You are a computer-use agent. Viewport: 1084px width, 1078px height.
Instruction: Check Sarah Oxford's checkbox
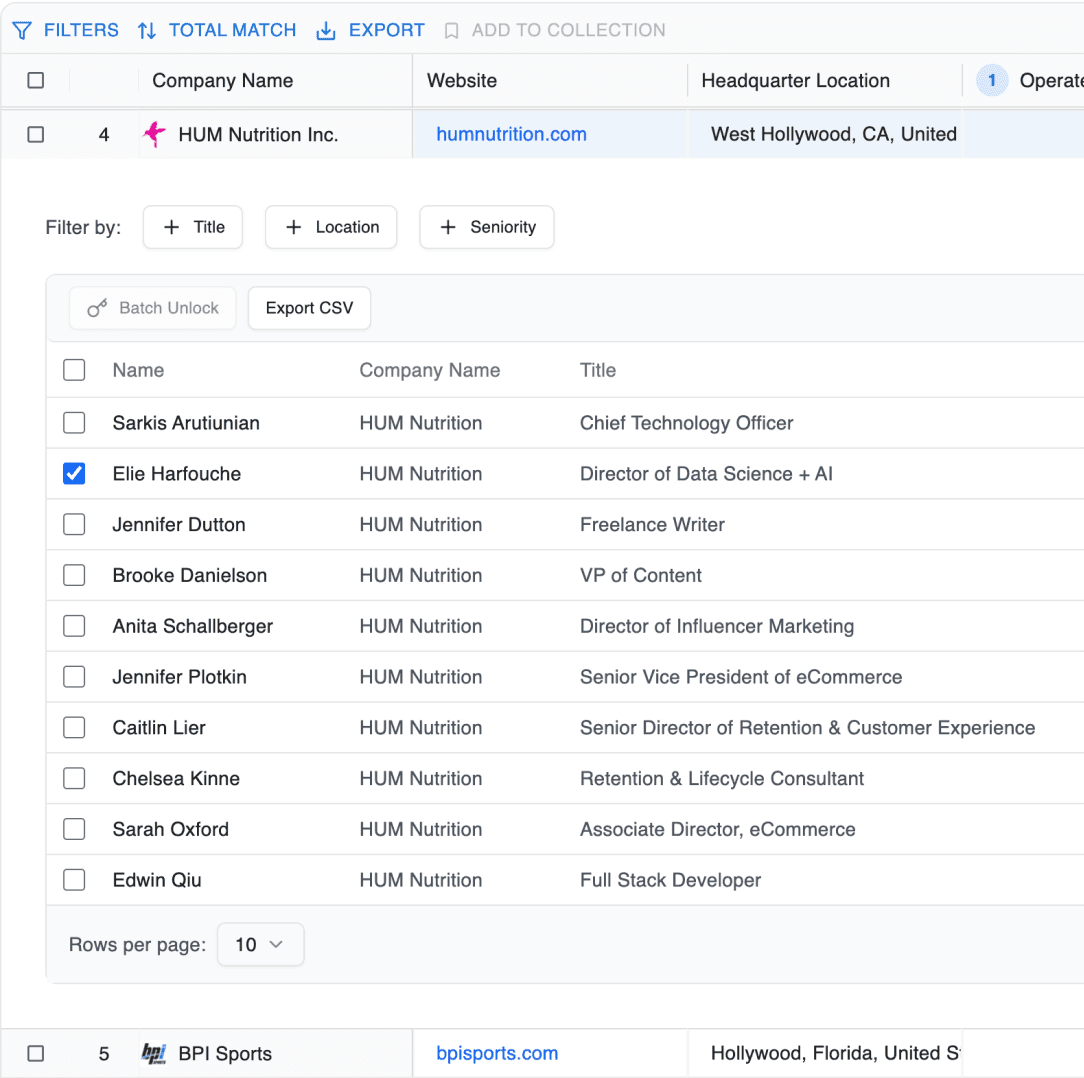(x=74, y=829)
